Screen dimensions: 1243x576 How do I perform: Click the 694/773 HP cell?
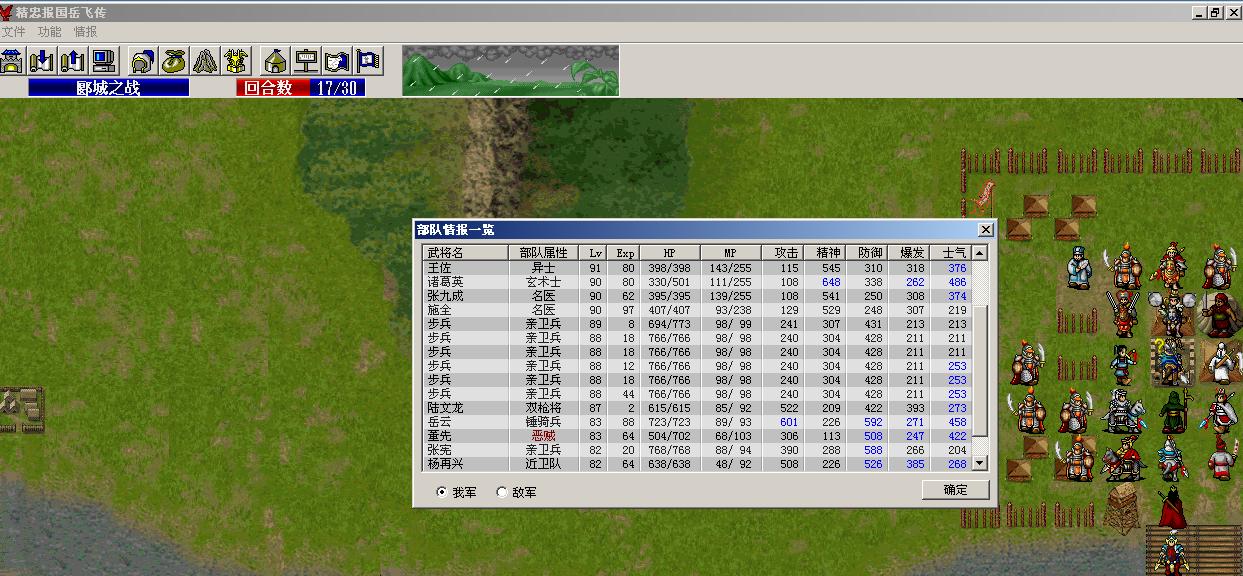pos(670,324)
